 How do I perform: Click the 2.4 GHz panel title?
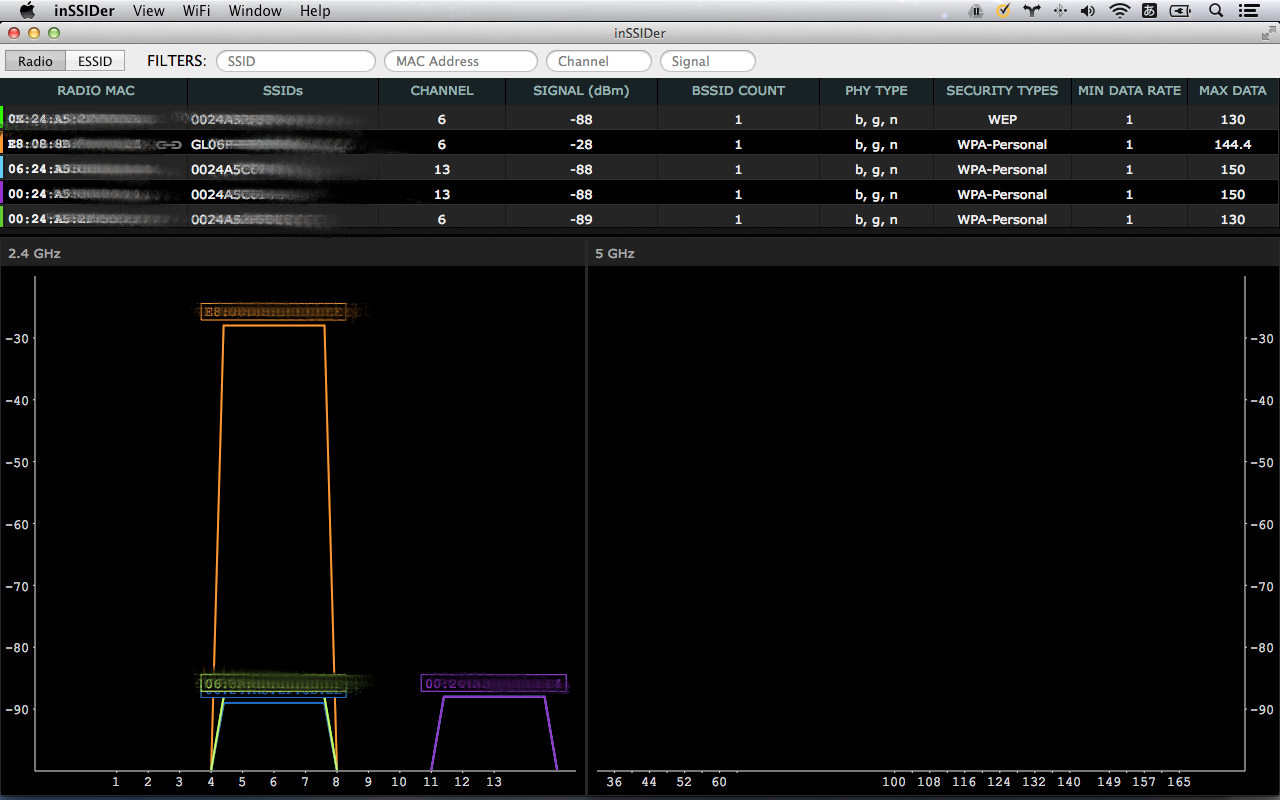click(x=34, y=253)
